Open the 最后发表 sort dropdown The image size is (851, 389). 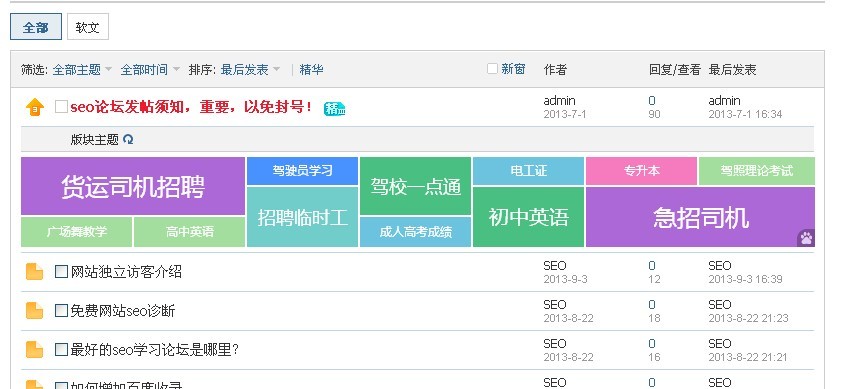tap(250, 69)
